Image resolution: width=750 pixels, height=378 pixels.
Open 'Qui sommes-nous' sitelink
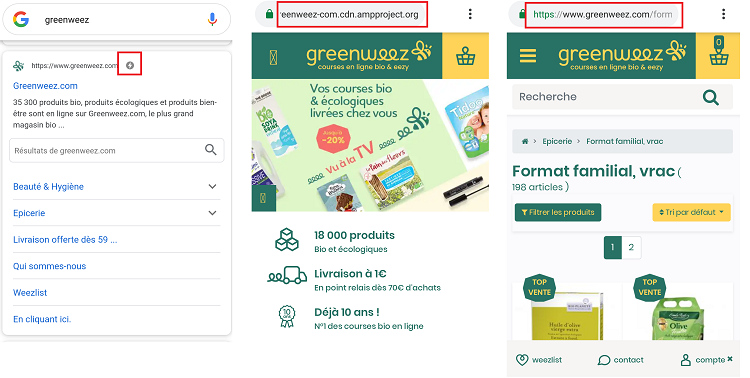click(x=50, y=266)
